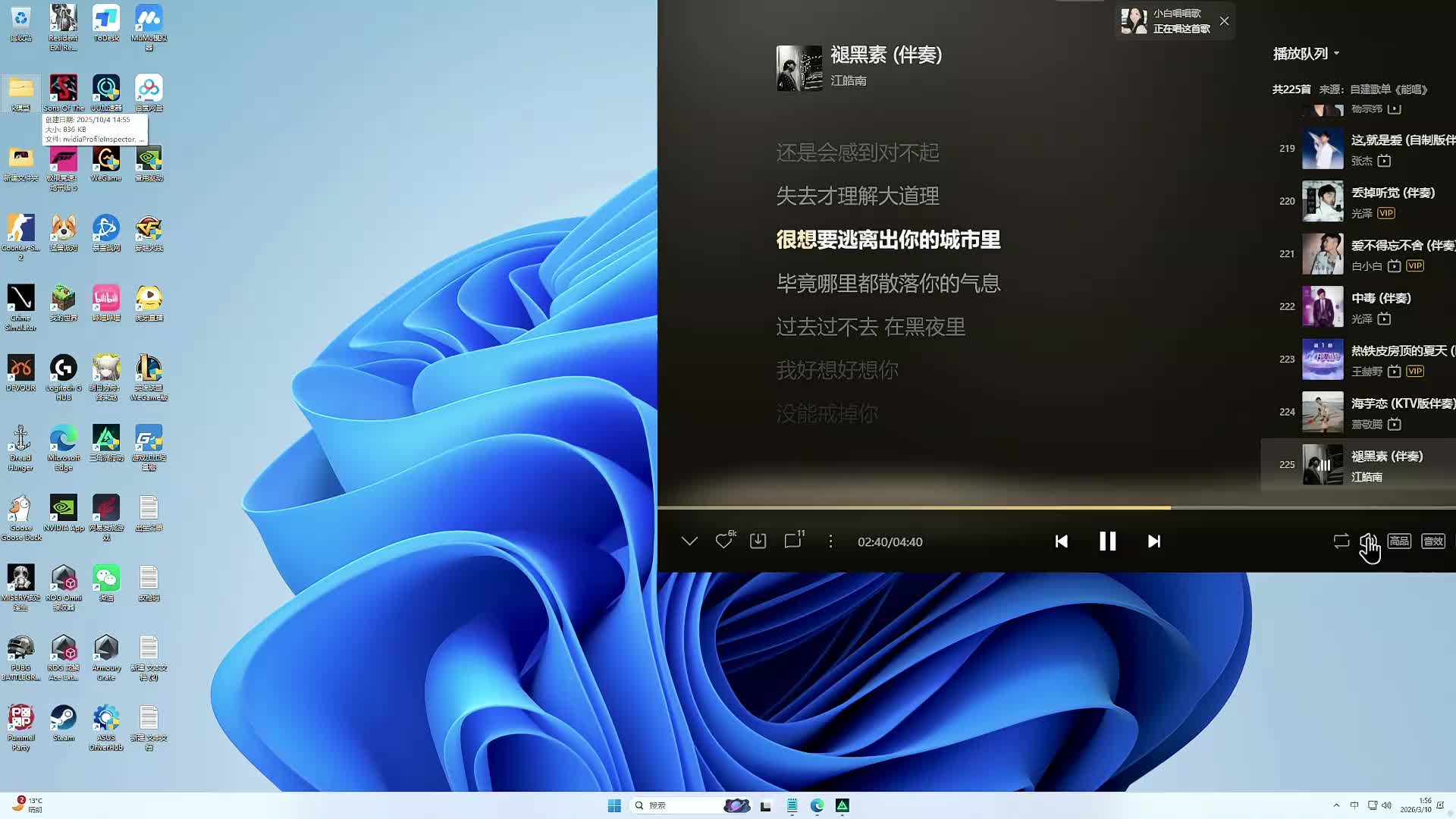Toggle the loop playback mode
Image resolution: width=1456 pixels, height=819 pixels.
coord(1341,541)
